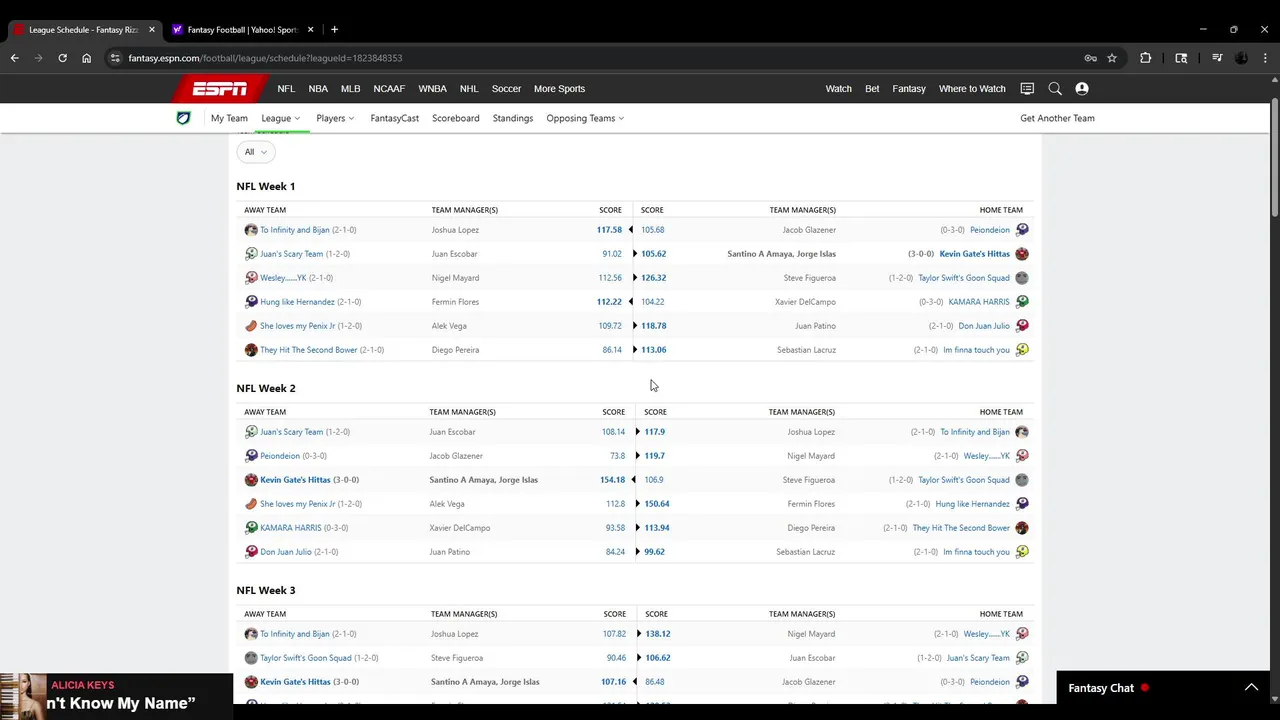The image size is (1280, 720).
Task: Click Hung like Hernandez logo in Week 2
Action: (1022, 504)
